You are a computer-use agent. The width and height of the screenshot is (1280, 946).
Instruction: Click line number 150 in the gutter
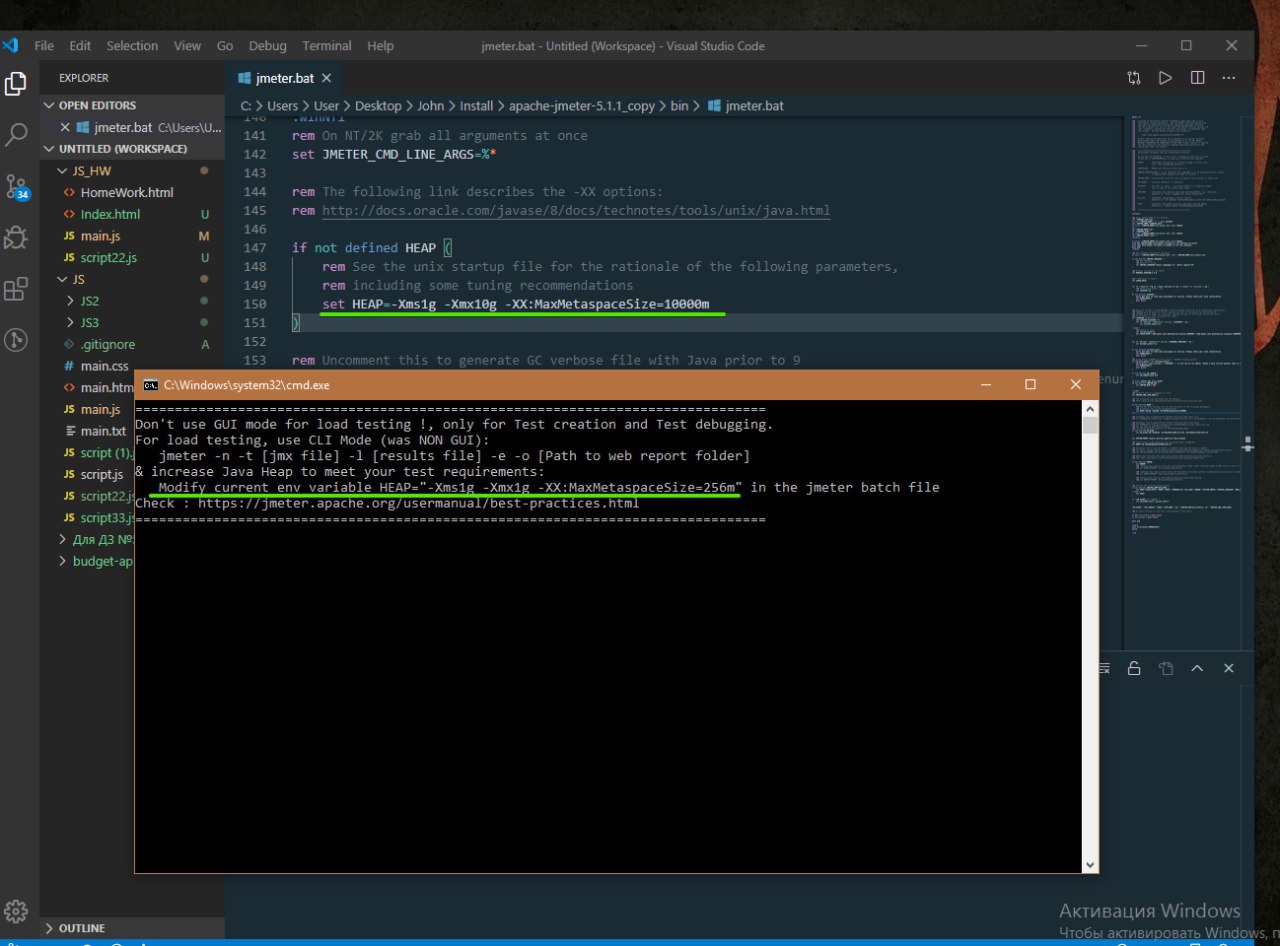[255, 304]
